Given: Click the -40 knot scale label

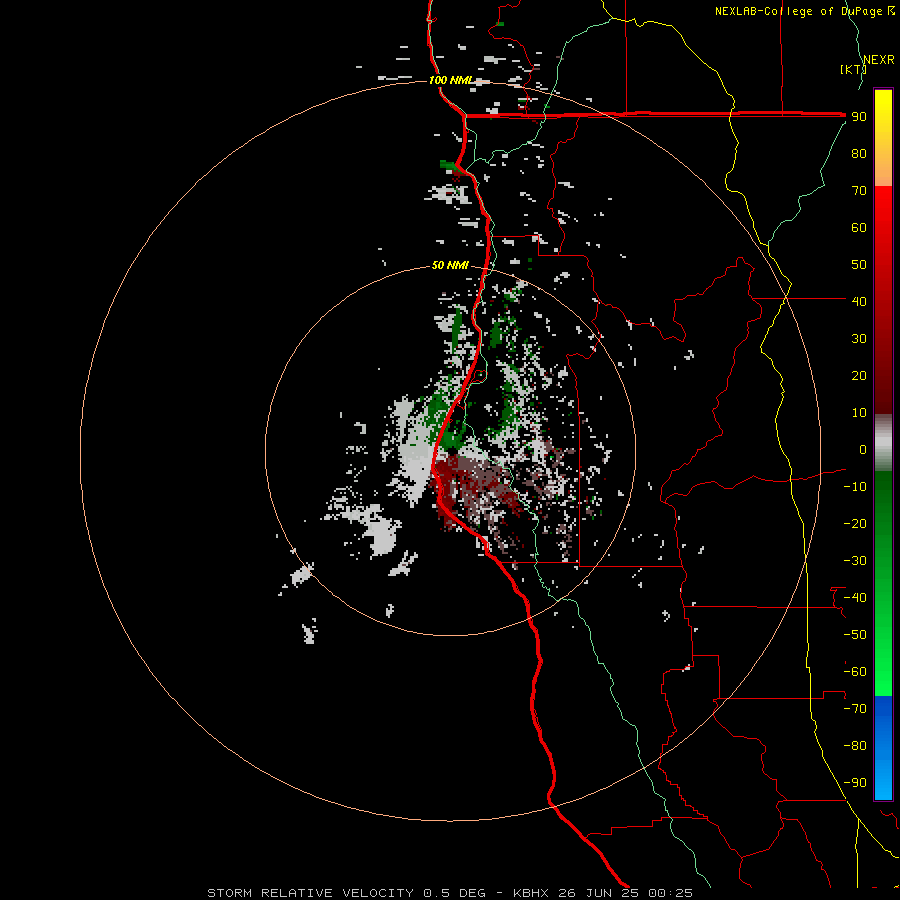Looking at the screenshot, I should tap(855, 598).
